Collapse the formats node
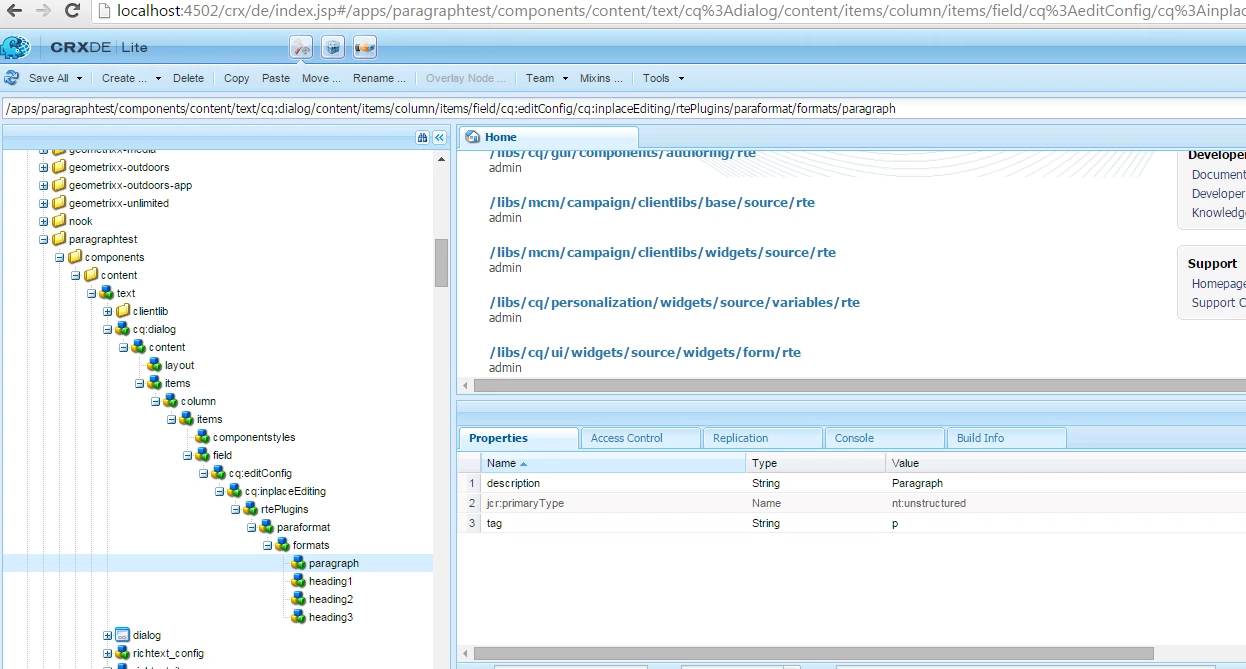1246x669 pixels. click(267, 545)
